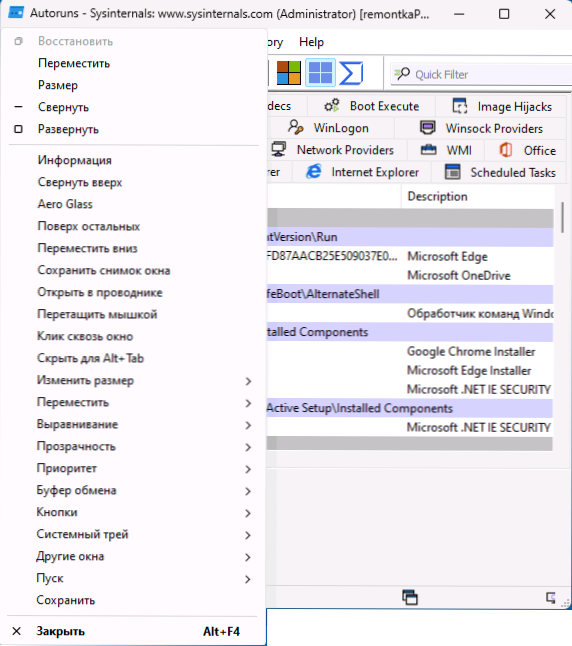The width and height of the screenshot is (572, 646).
Task: Click the AlternateShell registry key row
Action: [410, 294]
